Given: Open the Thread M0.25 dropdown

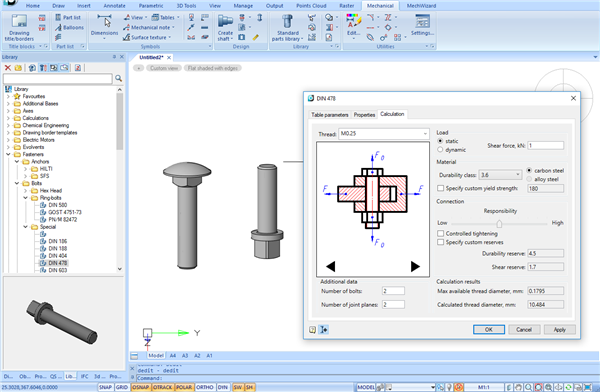Looking at the screenshot, I should [383, 134].
